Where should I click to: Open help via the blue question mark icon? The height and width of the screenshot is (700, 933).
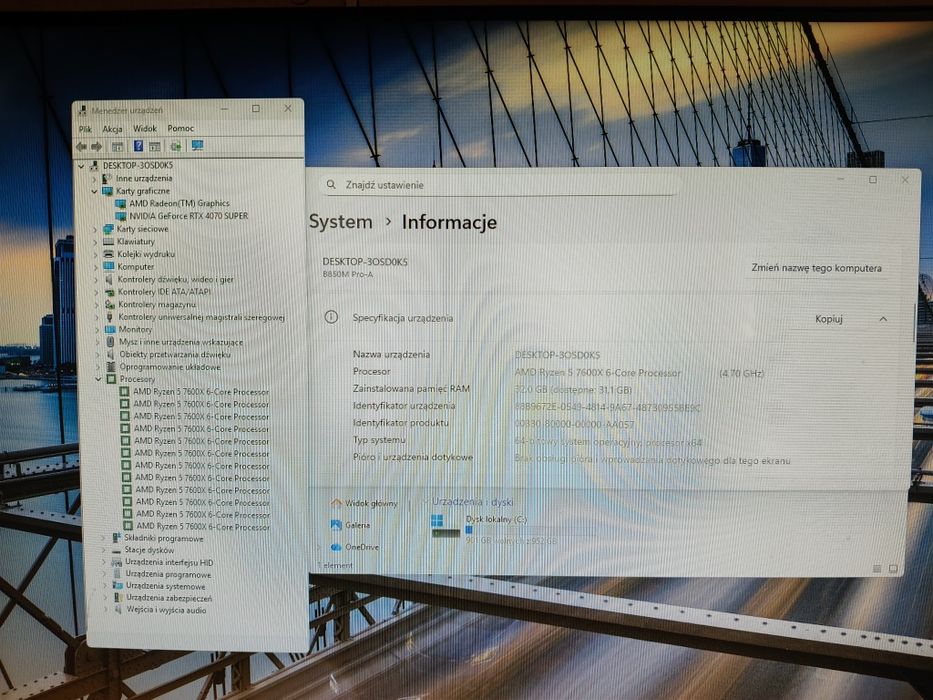138,146
